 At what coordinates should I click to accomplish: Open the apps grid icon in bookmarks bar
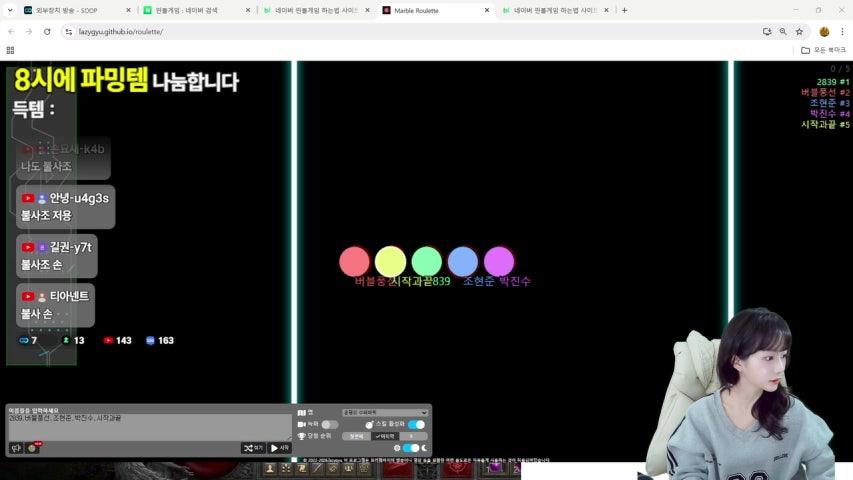pyautogui.click(x=10, y=49)
